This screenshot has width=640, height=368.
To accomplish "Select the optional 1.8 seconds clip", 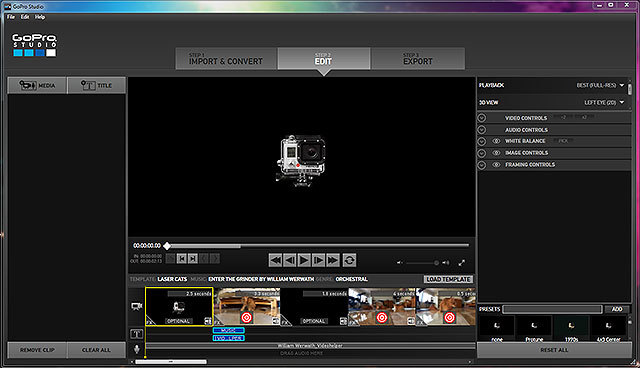I will 314,307.
